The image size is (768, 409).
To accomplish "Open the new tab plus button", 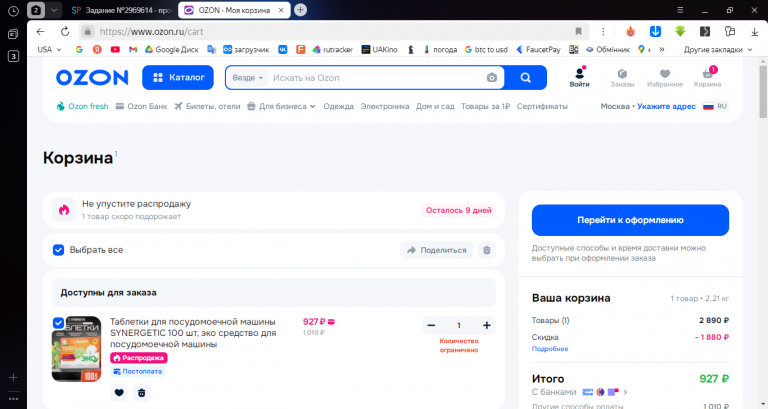I will (301, 10).
